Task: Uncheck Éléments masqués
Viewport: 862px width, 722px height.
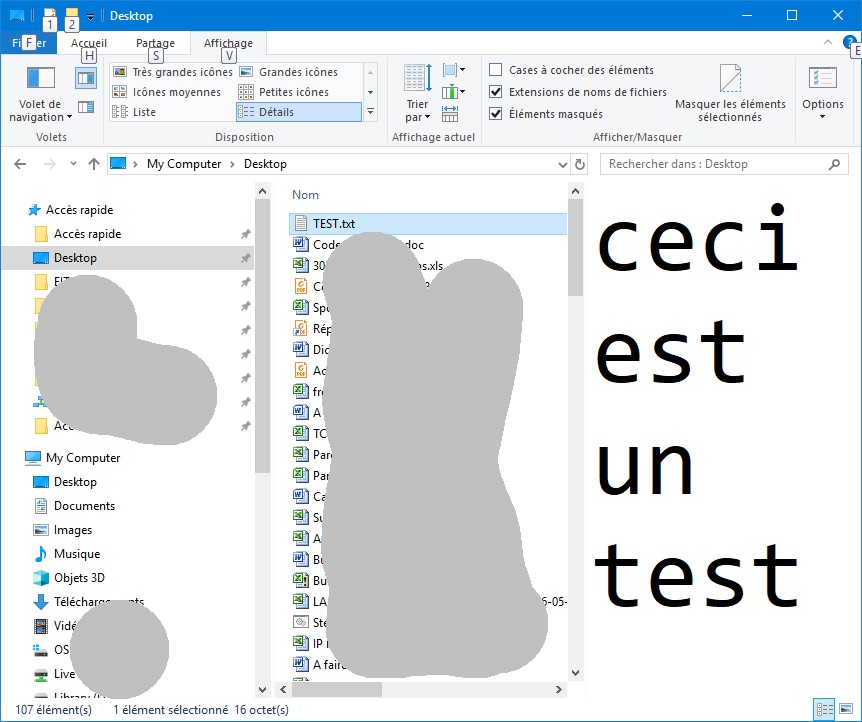Action: (546, 114)
